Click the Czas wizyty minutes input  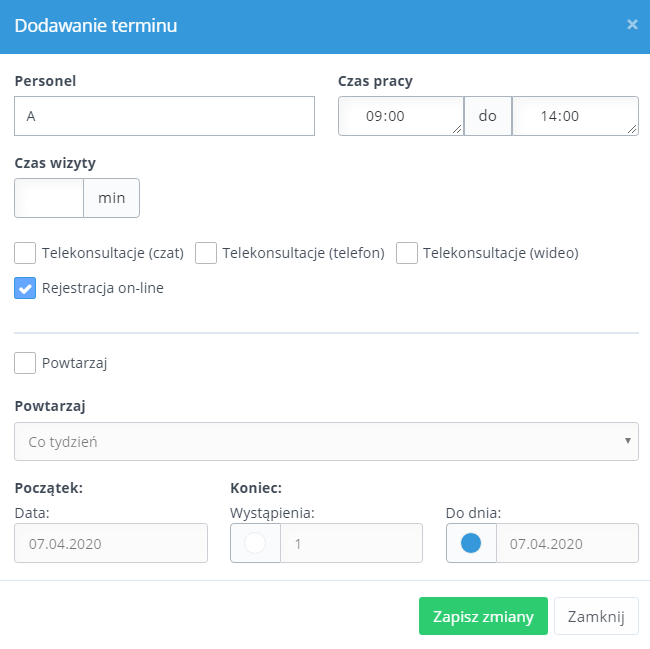tap(49, 198)
